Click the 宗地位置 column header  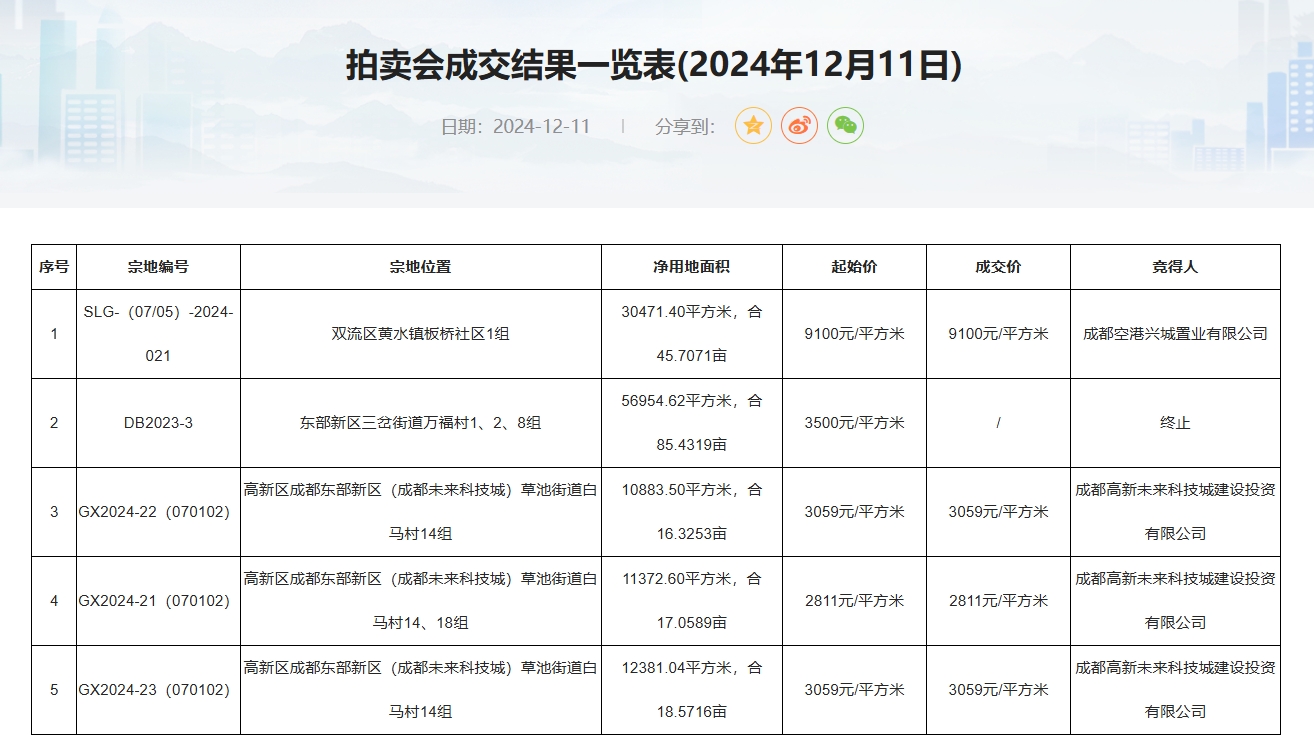(x=420, y=267)
